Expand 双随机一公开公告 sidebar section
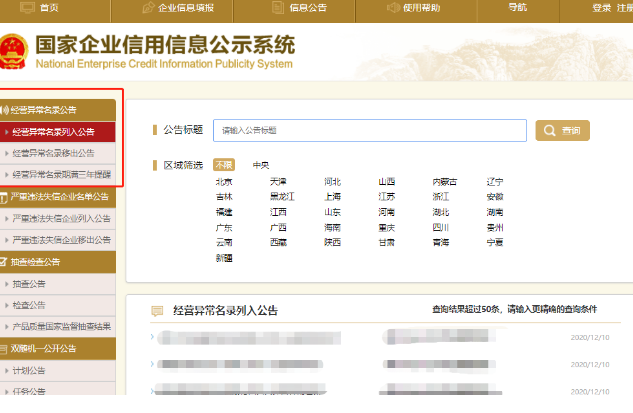The width and height of the screenshot is (633, 413). click(58, 348)
